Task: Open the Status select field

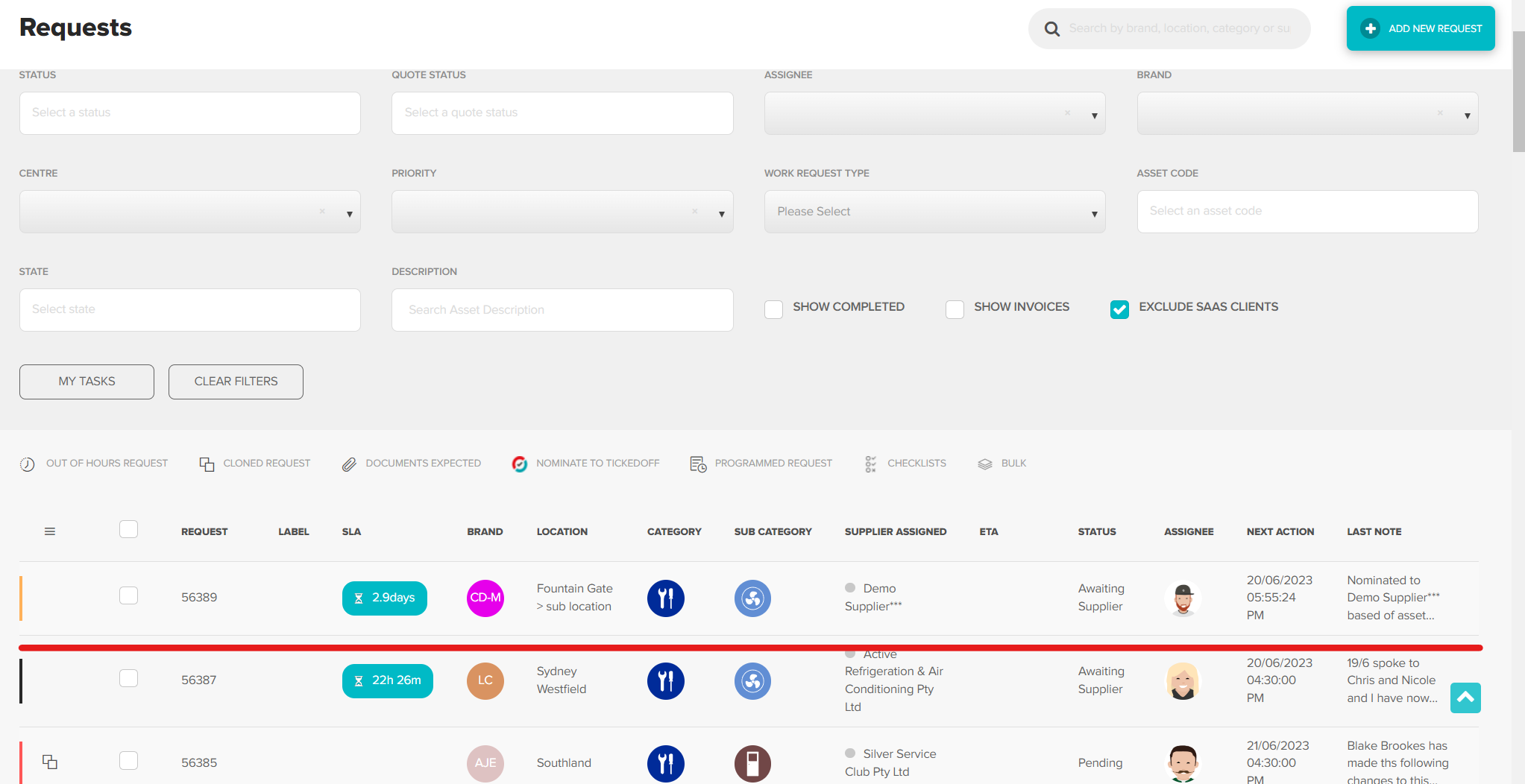Action: [x=189, y=113]
